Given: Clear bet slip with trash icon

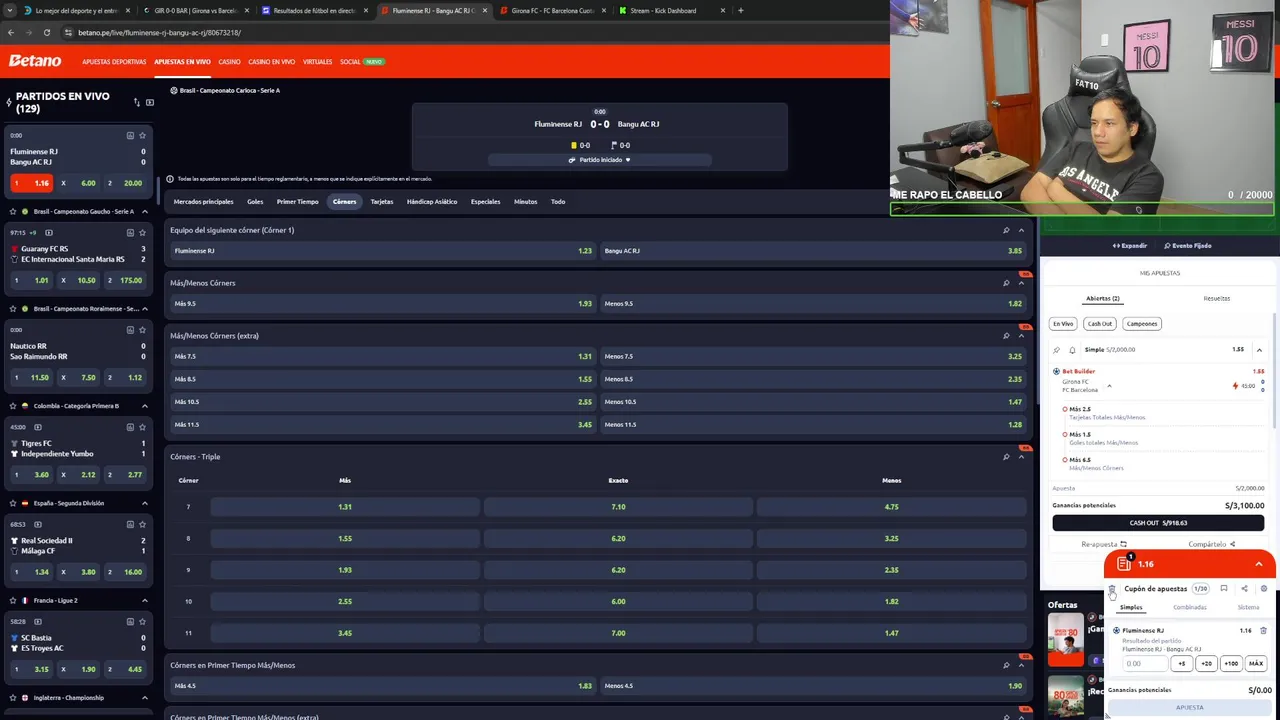Looking at the screenshot, I should click(x=1112, y=589).
